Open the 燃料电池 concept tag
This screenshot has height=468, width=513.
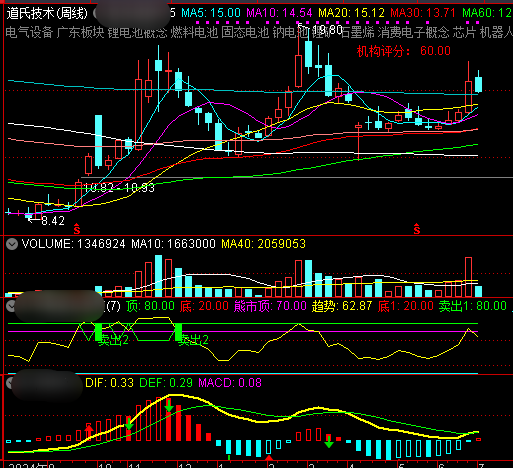coord(194,32)
